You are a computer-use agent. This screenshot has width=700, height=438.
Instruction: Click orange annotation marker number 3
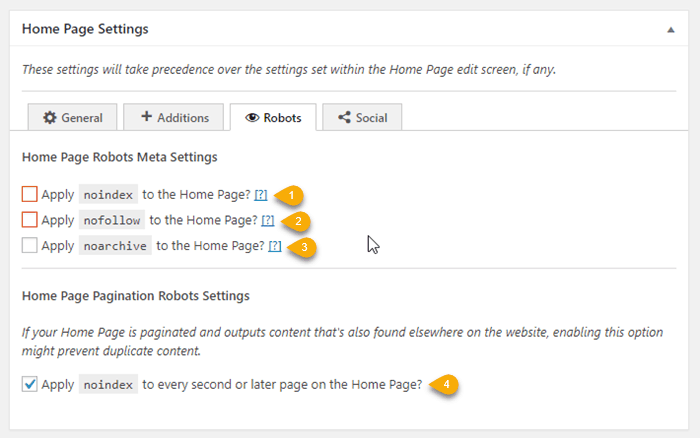pyautogui.click(x=301, y=246)
